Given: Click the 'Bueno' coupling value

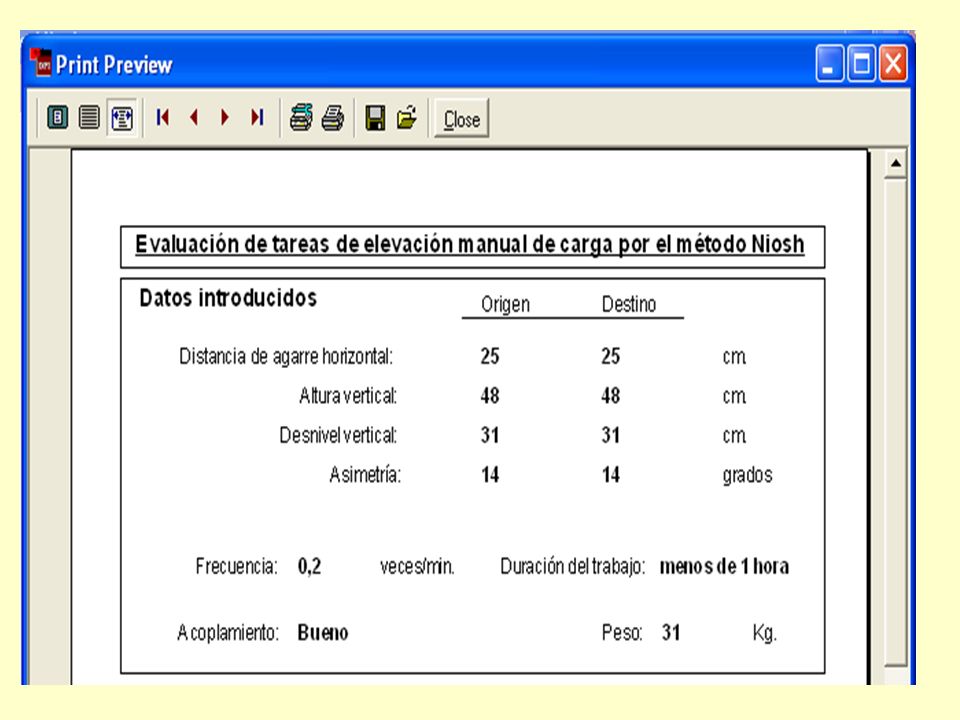Looking at the screenshot, I should [x=323, y=632].
